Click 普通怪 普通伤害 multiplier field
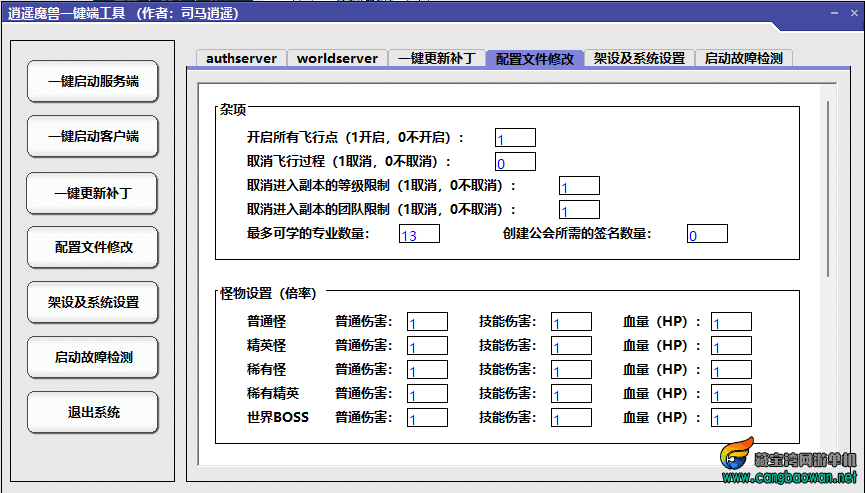Screen dimensions: 865x493 click(427, 322)
